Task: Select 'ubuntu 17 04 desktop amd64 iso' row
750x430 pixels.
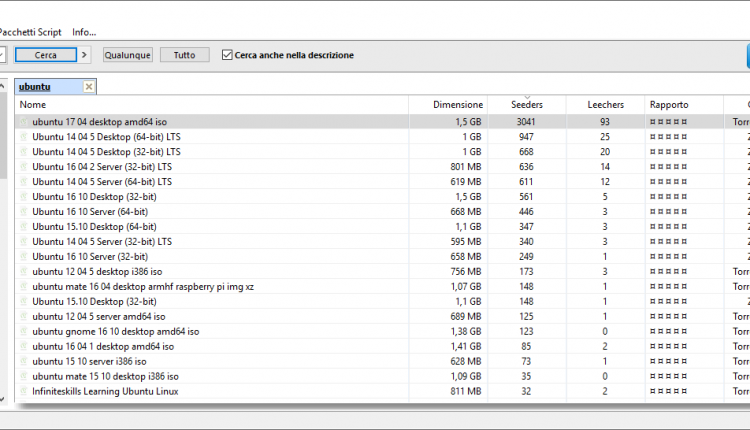Action: pyautogui.click(x=382, y=121)
